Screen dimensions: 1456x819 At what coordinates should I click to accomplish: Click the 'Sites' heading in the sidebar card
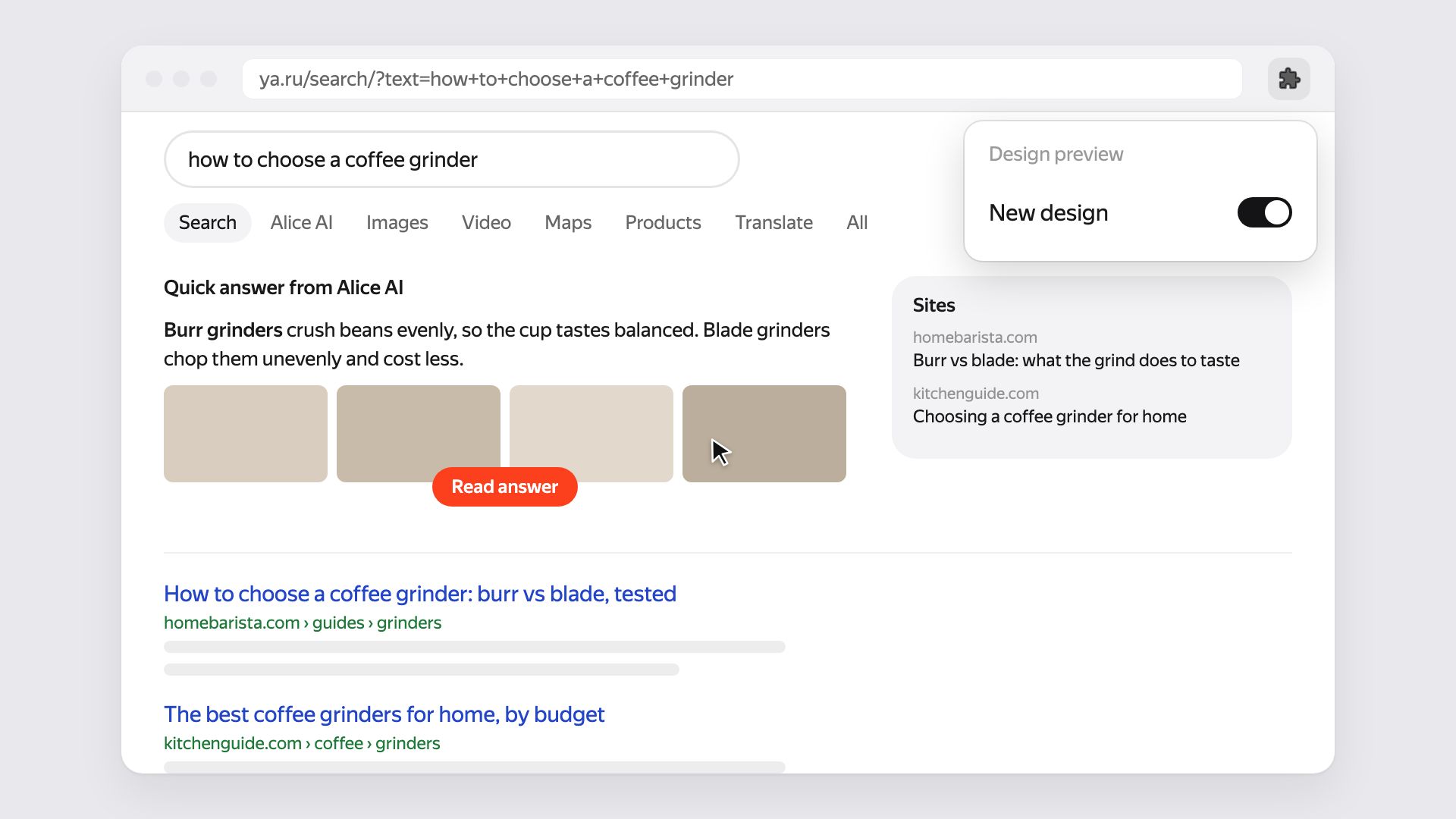tap(934, 305)
